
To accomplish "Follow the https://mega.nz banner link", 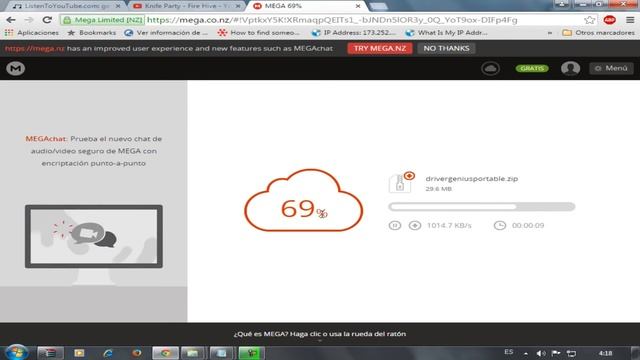I will (35, 48).
